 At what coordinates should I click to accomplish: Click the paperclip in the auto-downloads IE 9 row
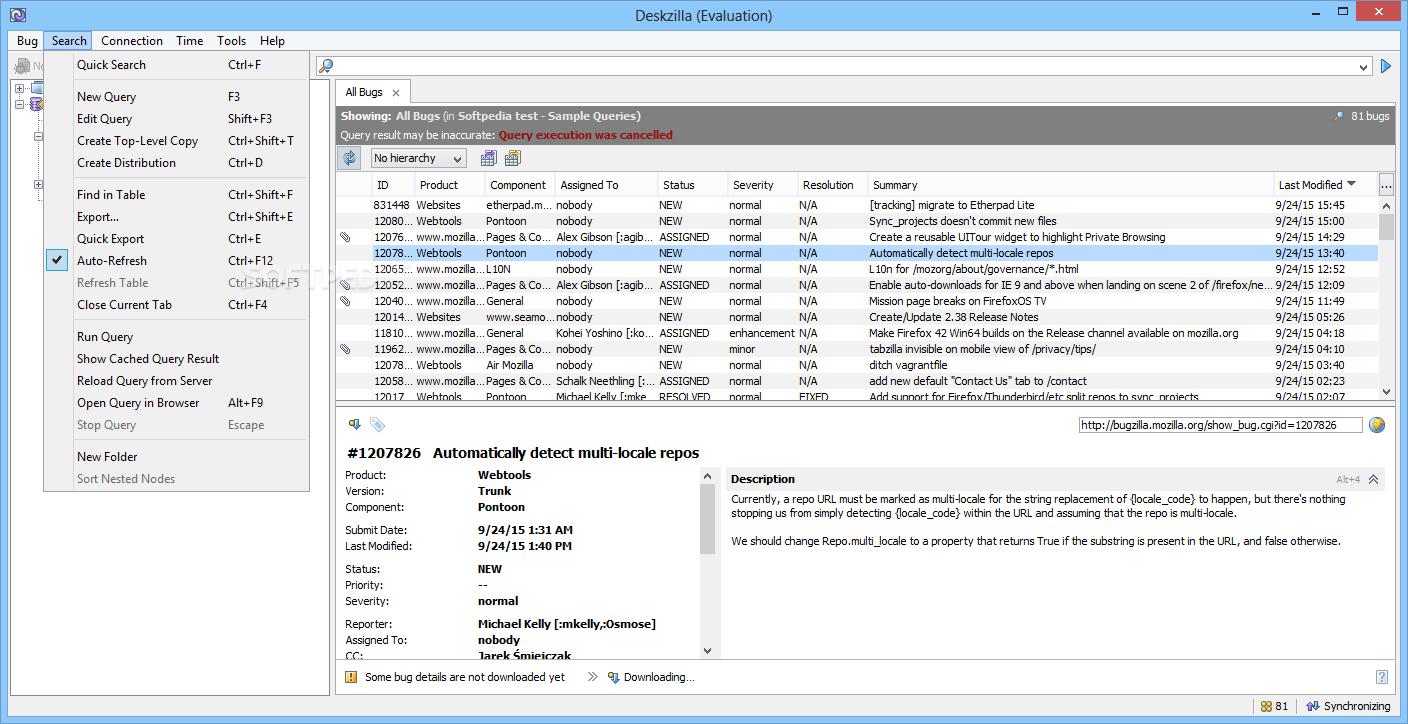click(346, 285)
